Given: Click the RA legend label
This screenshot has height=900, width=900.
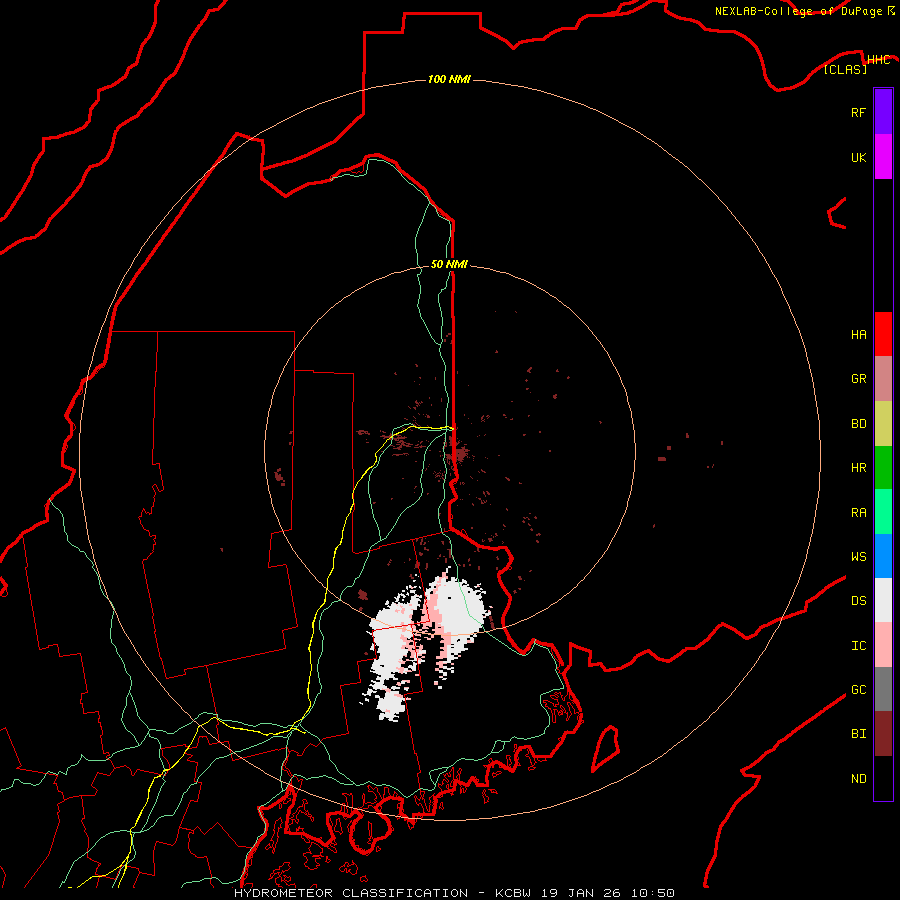Looking at the screenshot, I should (858, 513).
